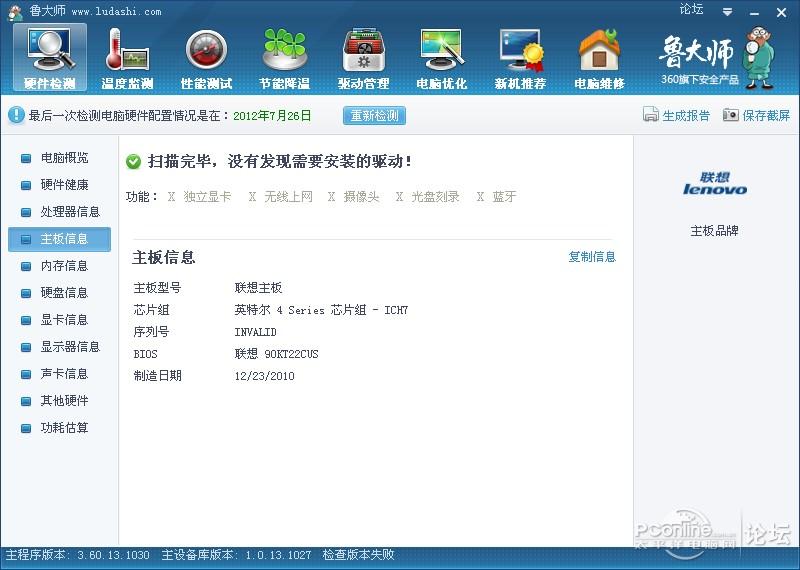Click the serial number value INVALID
The height and width of the screenshot is (570, 800).
pos(255,332)
